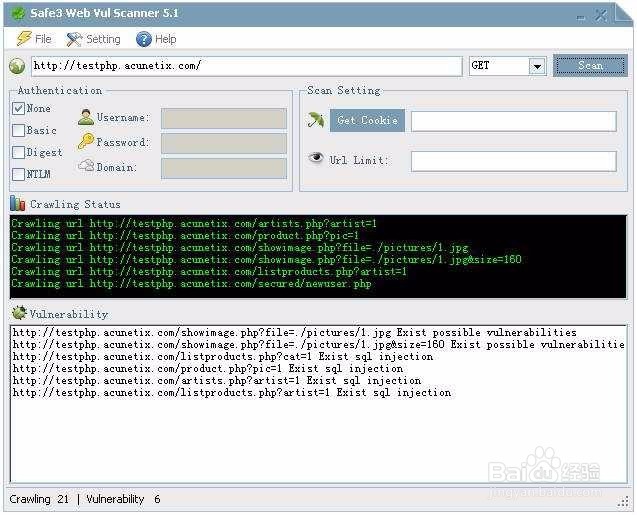Click the user avatar icon next to Username
Image resolution: width=637 pixels, height=515 pixels.
coord(86,117)
